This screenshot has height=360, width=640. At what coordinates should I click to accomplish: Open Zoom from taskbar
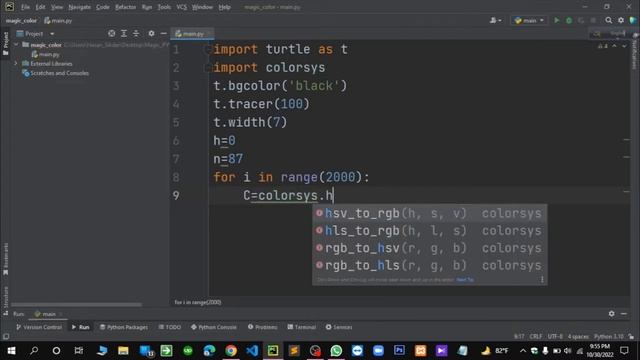(378, 351)
